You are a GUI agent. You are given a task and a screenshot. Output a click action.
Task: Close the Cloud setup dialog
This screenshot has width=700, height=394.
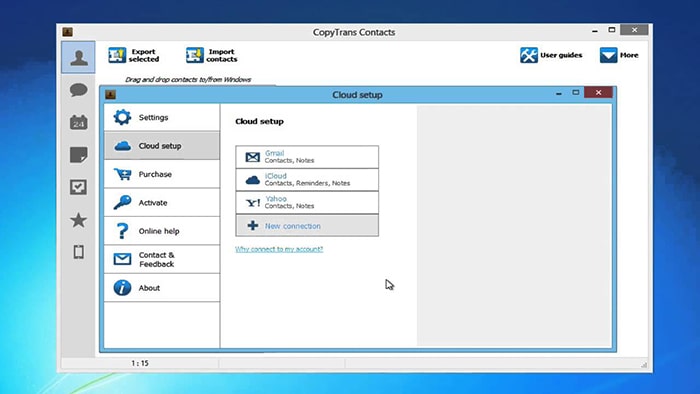click(598, 92)
